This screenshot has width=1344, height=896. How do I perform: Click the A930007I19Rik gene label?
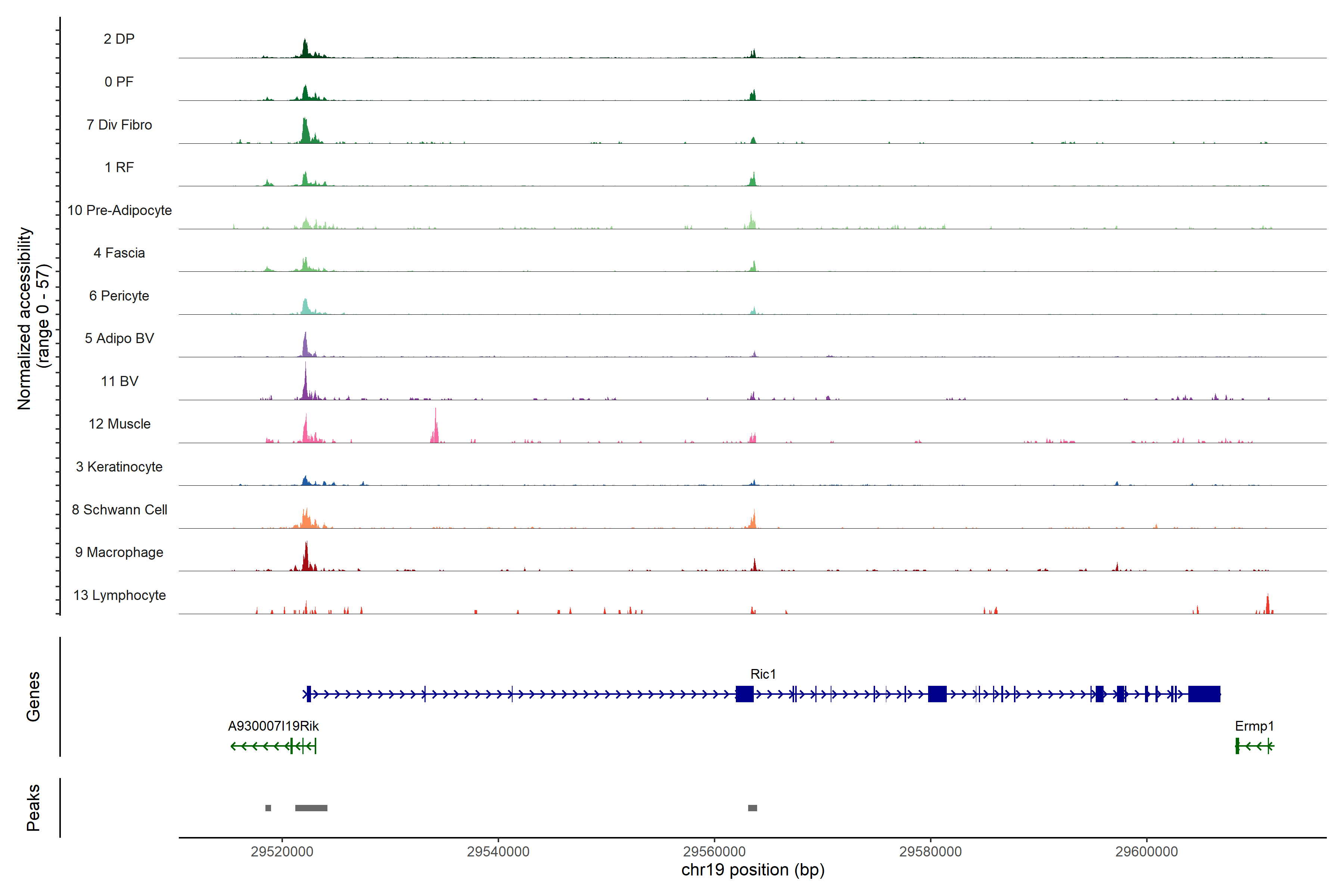[273, 726]
